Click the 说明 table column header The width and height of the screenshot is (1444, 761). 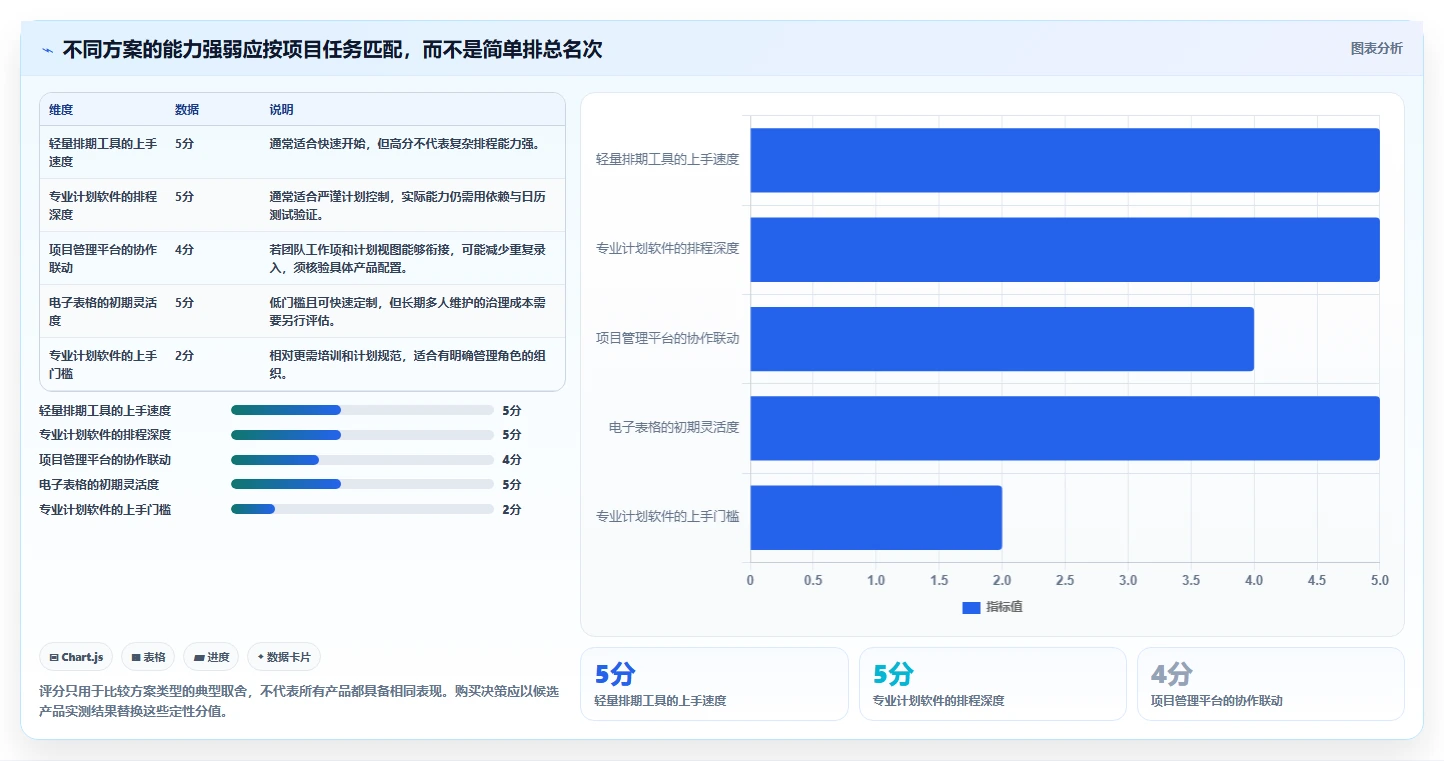pyautogui.click(x=281, y=110)
